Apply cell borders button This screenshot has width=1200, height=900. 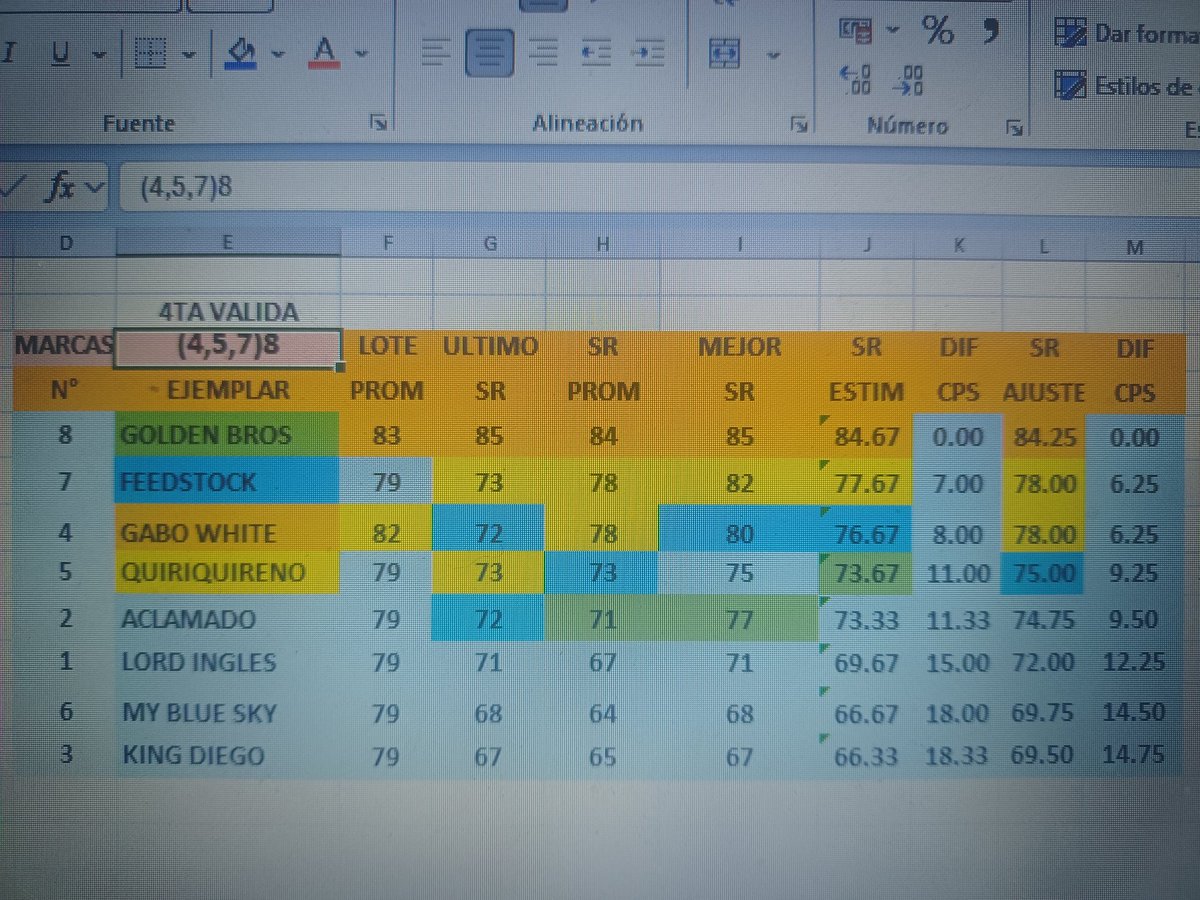150,55
